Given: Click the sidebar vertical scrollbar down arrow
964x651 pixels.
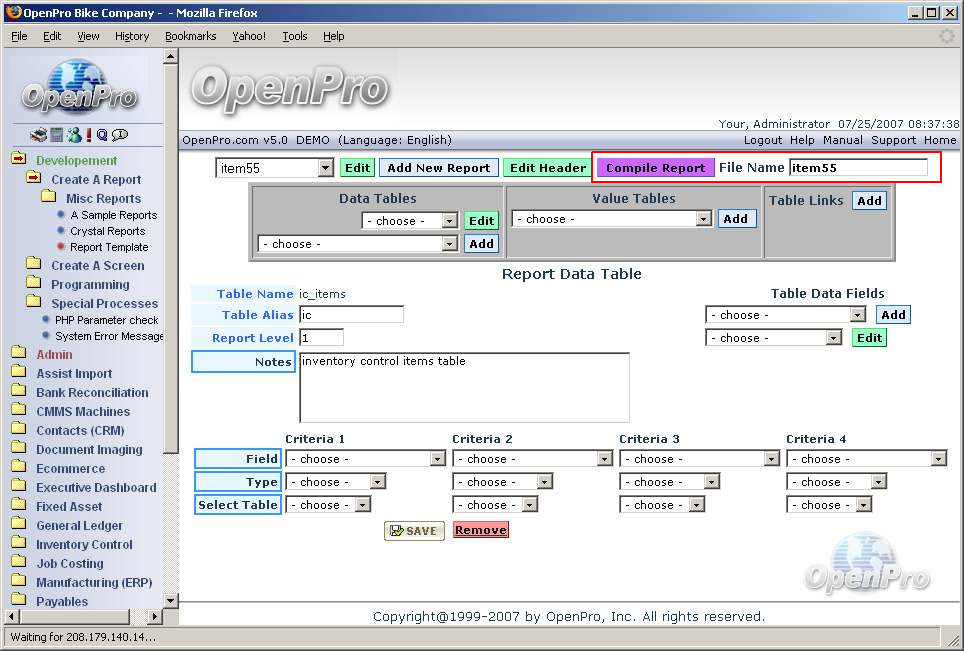Looking at the screenshot, I should [x=170, y=600].
